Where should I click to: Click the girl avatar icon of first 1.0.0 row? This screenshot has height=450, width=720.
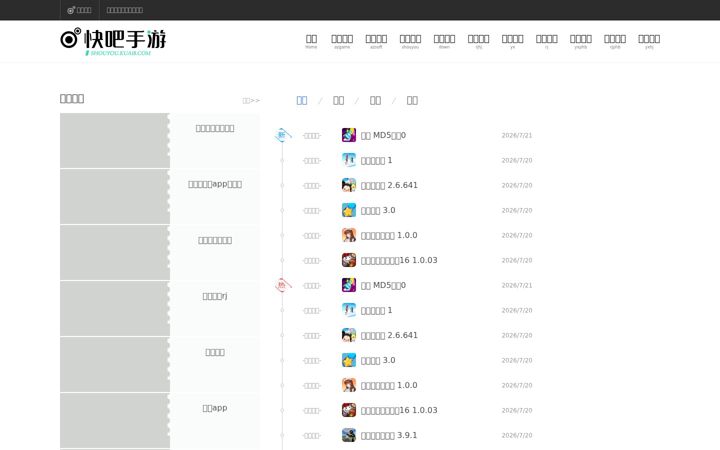pyautogui.click(x=349, y=235)
